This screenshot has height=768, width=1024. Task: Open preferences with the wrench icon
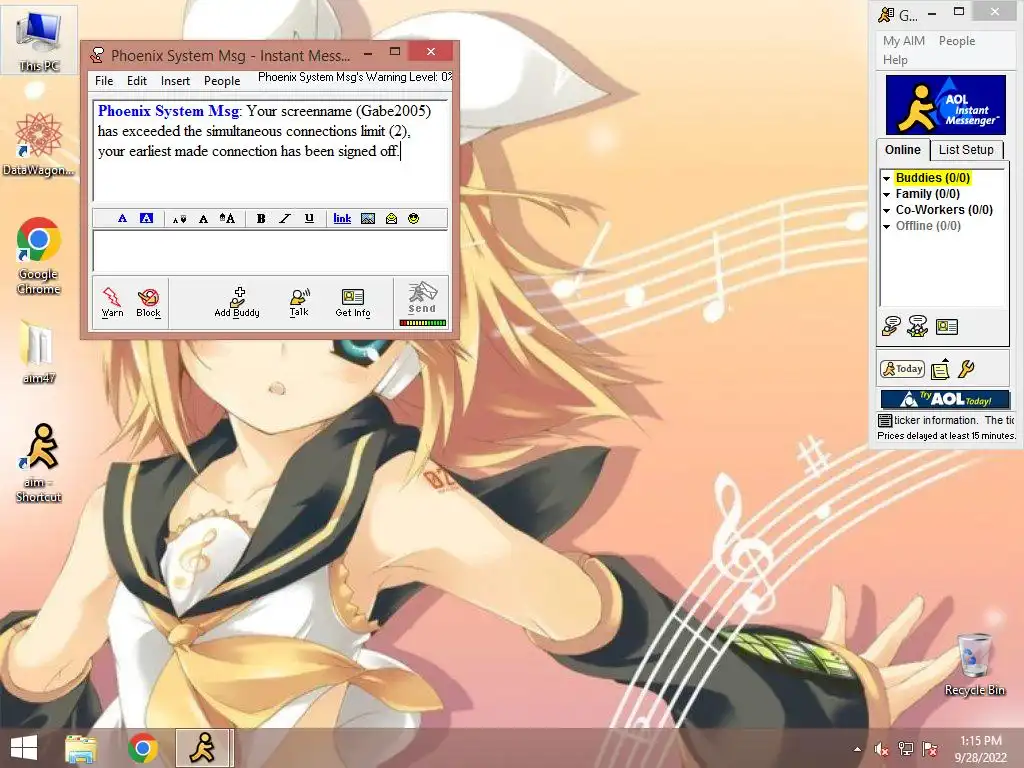[967, 369]
